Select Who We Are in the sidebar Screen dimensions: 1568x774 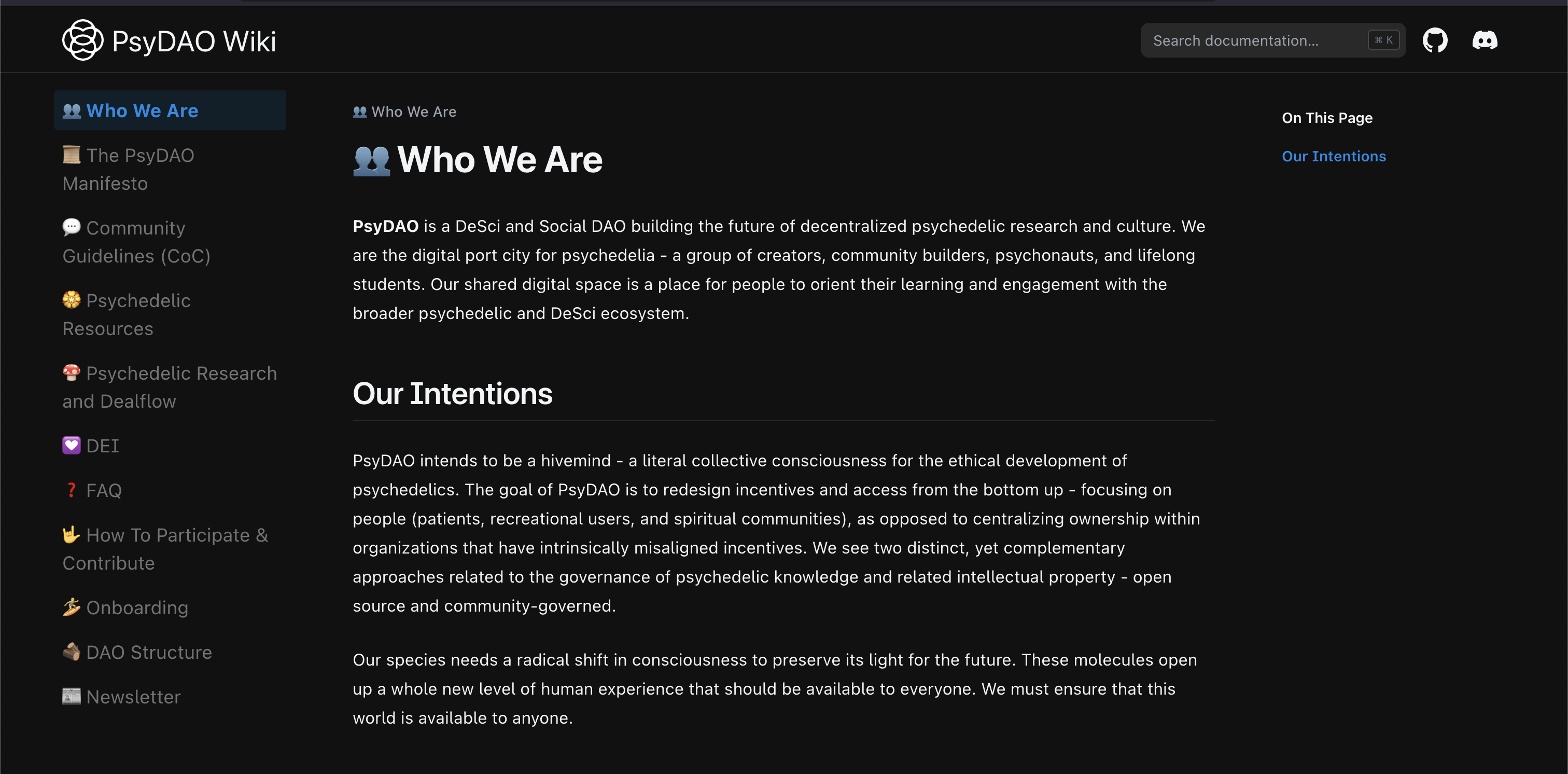pyautogui.click(x=142, y=110)
